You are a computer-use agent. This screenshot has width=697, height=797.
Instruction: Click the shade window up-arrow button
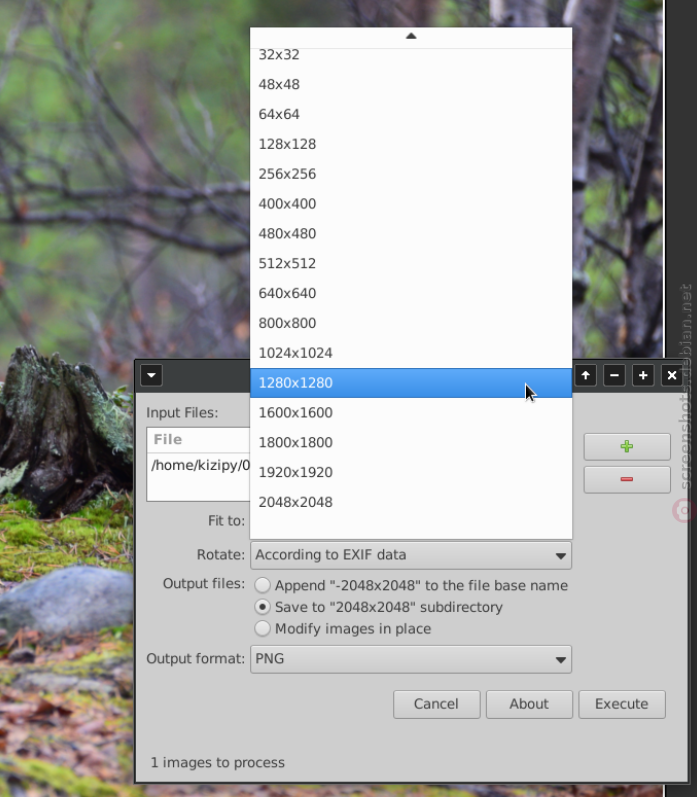coord(586,376)
